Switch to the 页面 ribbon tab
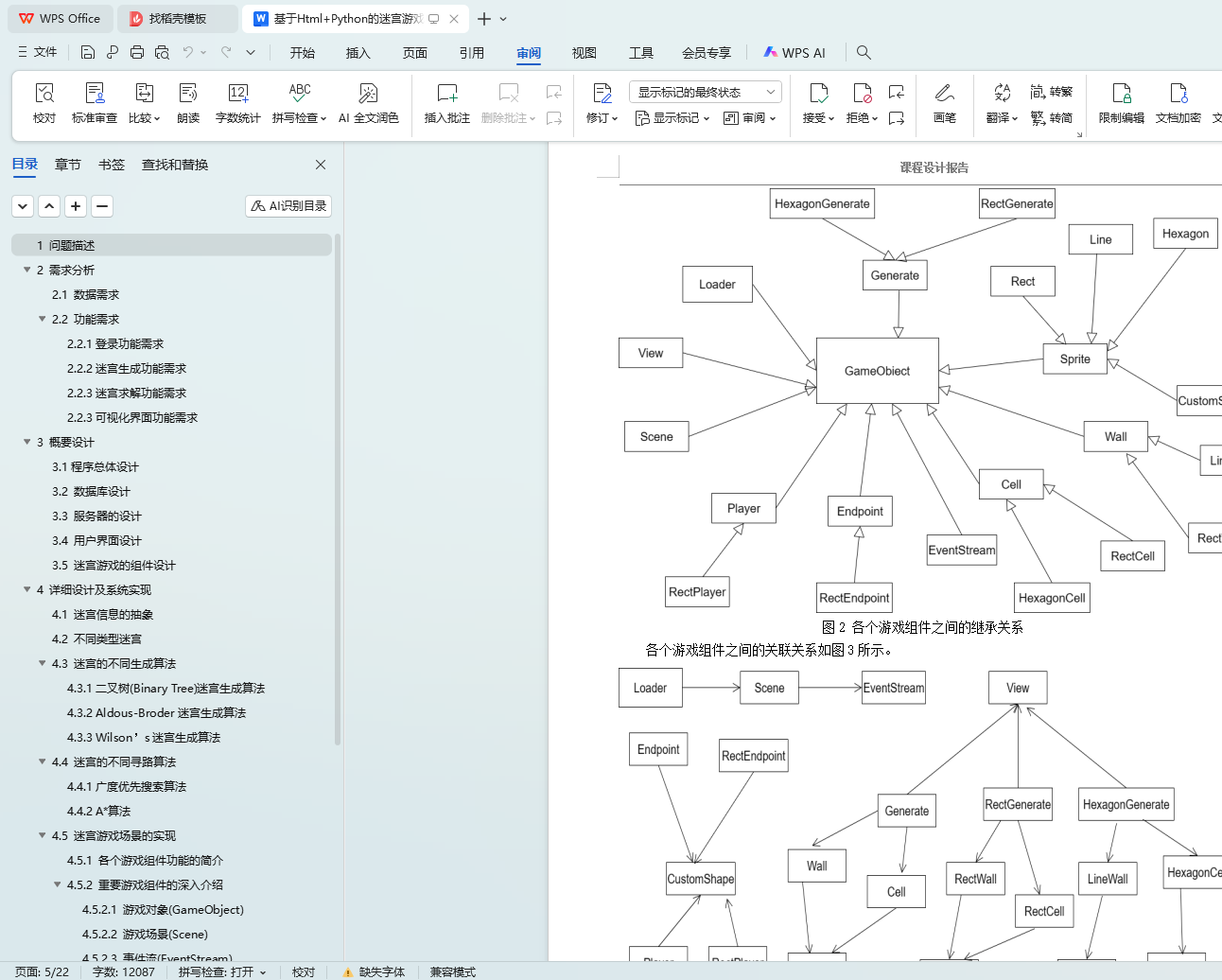Screen dimensions: 1222x980 point(415,53)
